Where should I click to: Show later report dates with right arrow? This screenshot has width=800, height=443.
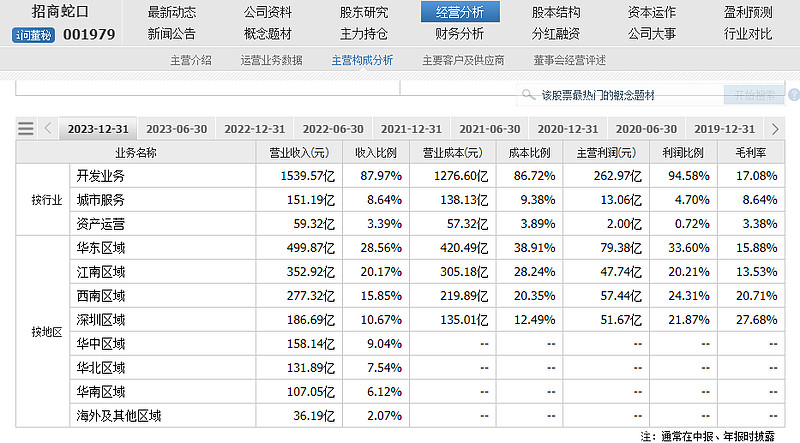(x=775, y=129)
